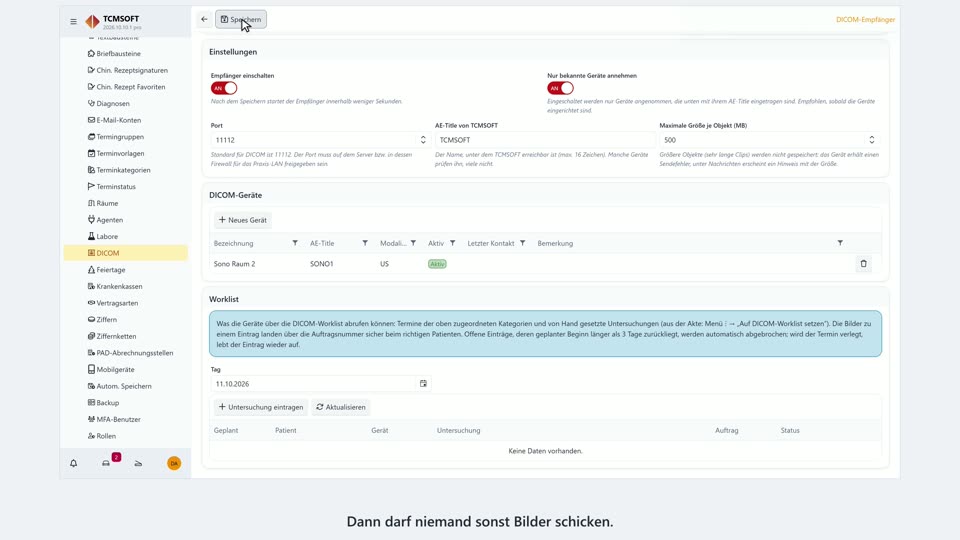960x540 pixels.
Task: Open the Letzter Kontakt column filter
Action: coord(522,243)
